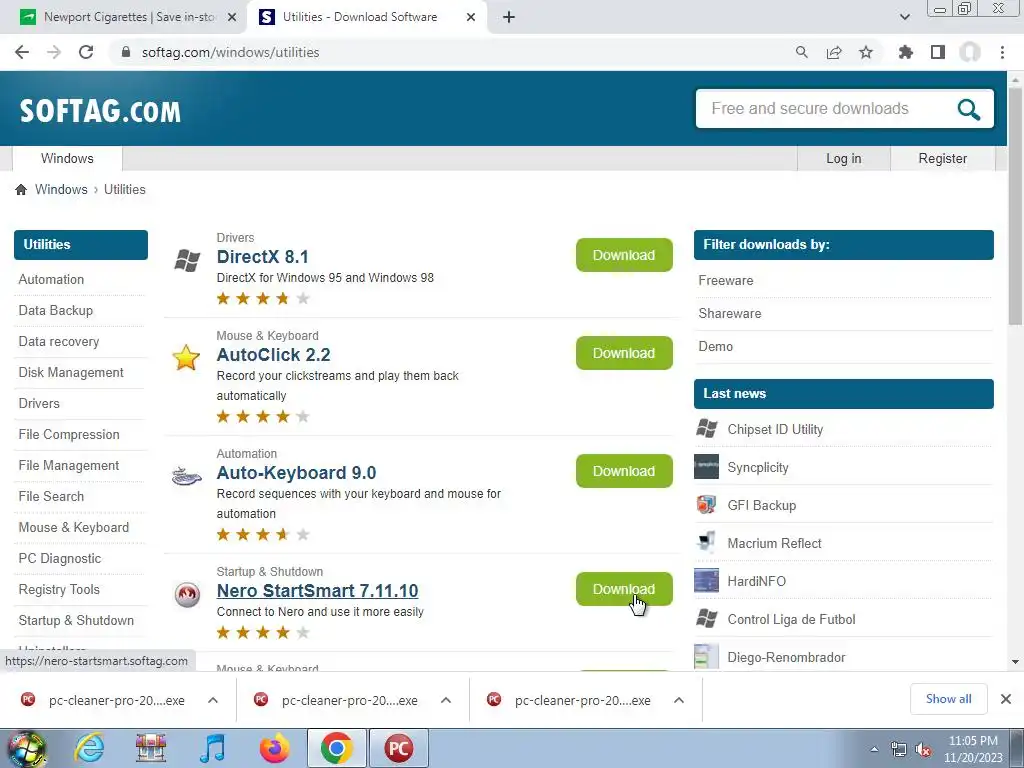This screenshot has height=768, width=1024.
Task: Open the Auto-Keyboard 9.0 title link
Action: pyautogui.click(x=296, y=473)
